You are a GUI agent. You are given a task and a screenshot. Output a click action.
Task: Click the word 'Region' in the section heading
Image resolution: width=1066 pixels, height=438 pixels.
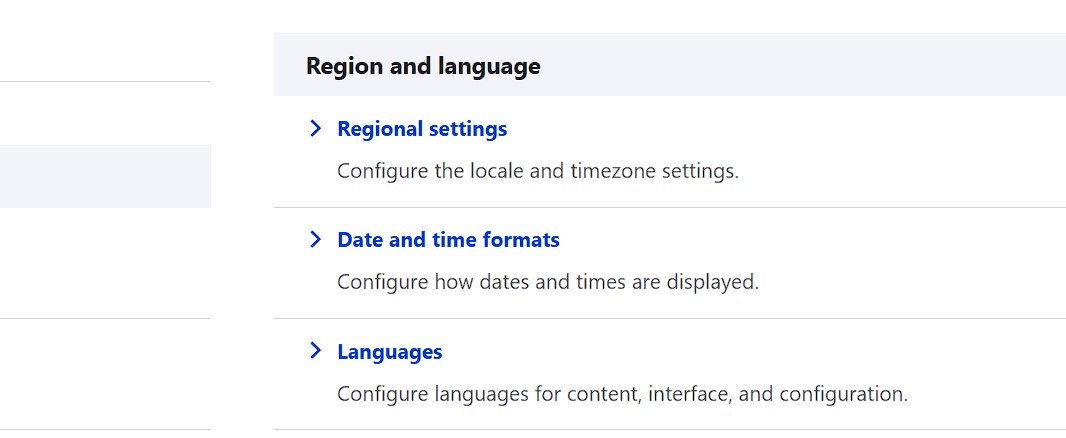point(342,66)
